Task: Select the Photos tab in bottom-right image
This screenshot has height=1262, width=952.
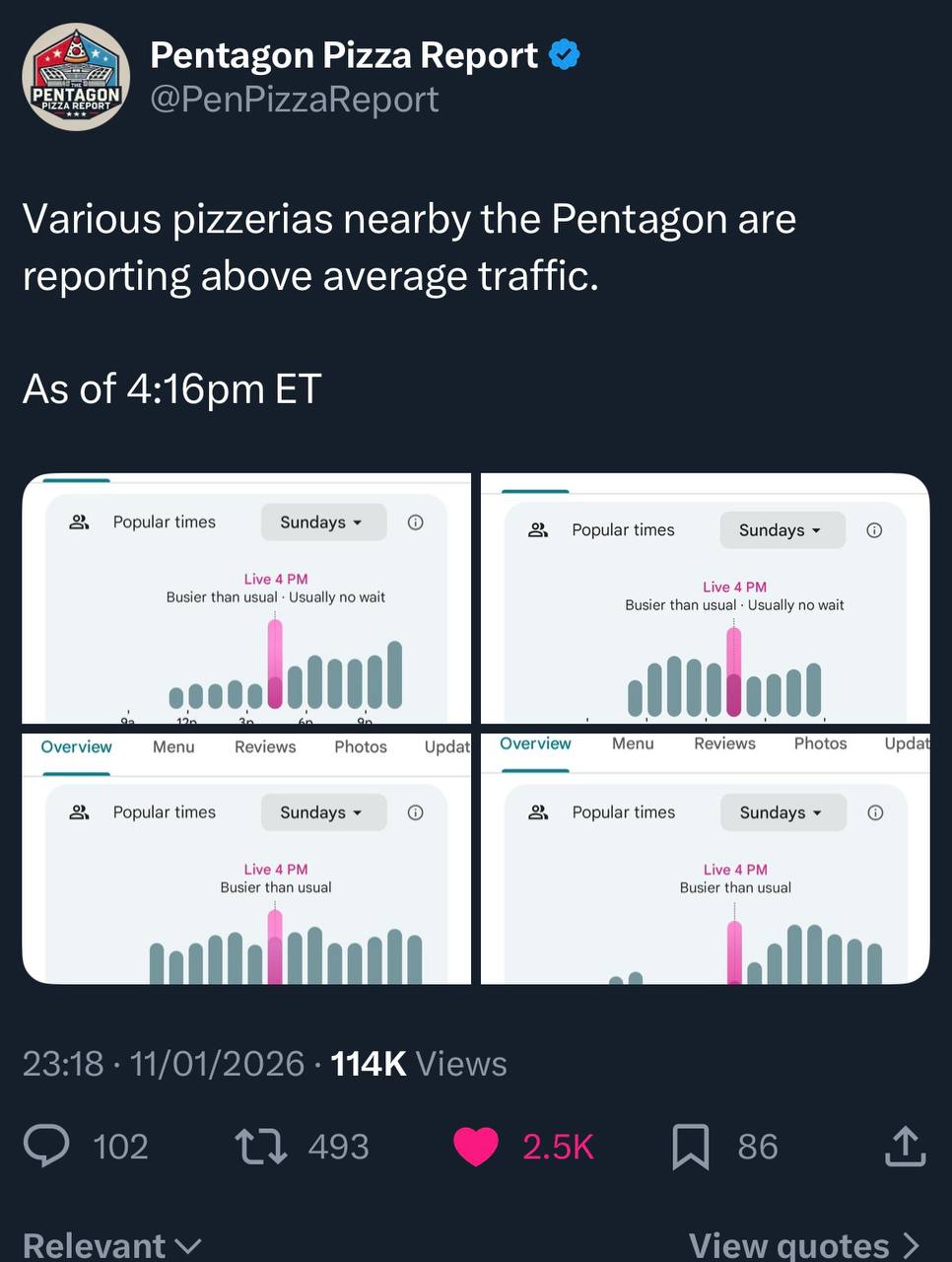Action: point(820,743)
